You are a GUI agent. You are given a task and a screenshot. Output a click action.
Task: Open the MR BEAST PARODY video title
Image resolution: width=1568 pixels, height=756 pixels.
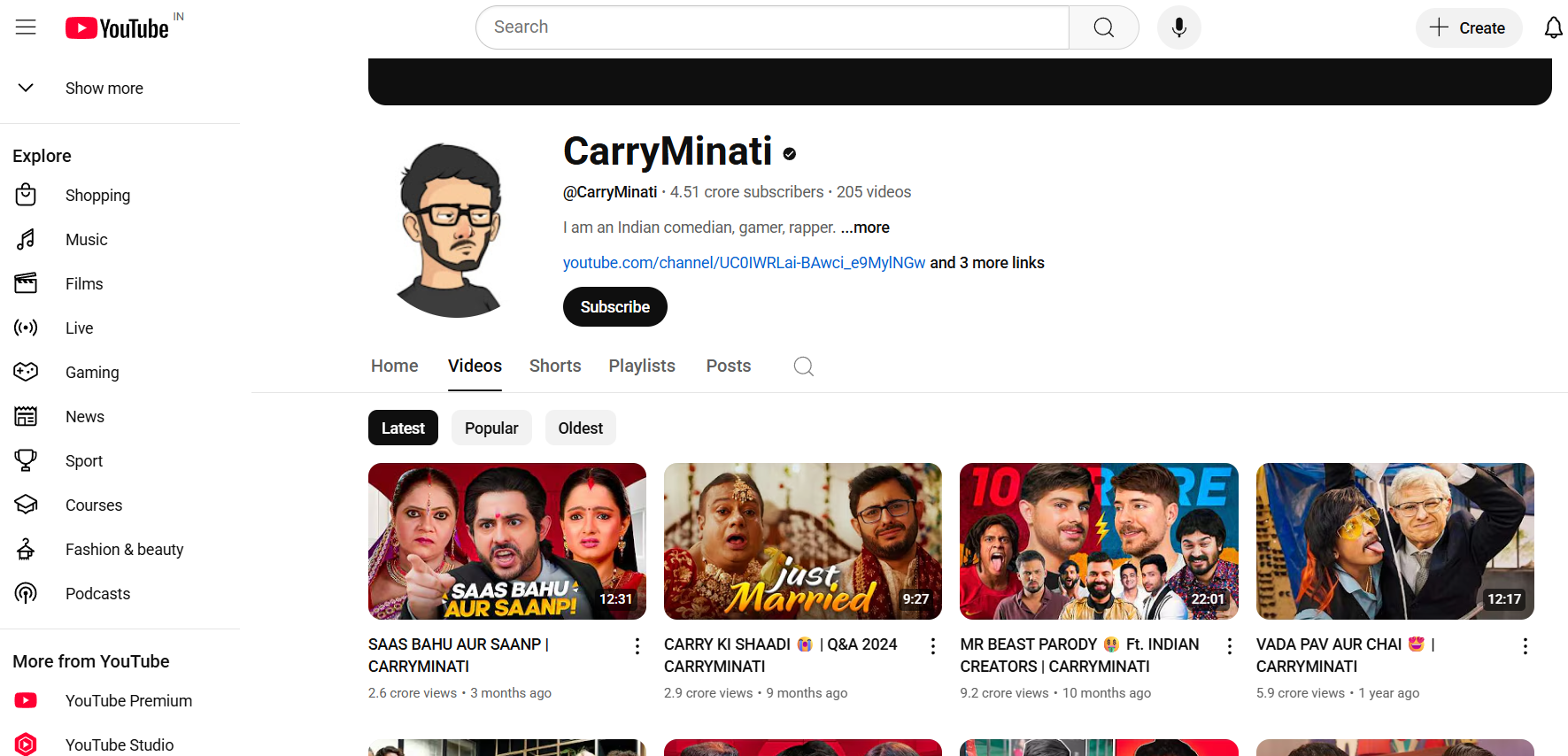(1079, 655)
